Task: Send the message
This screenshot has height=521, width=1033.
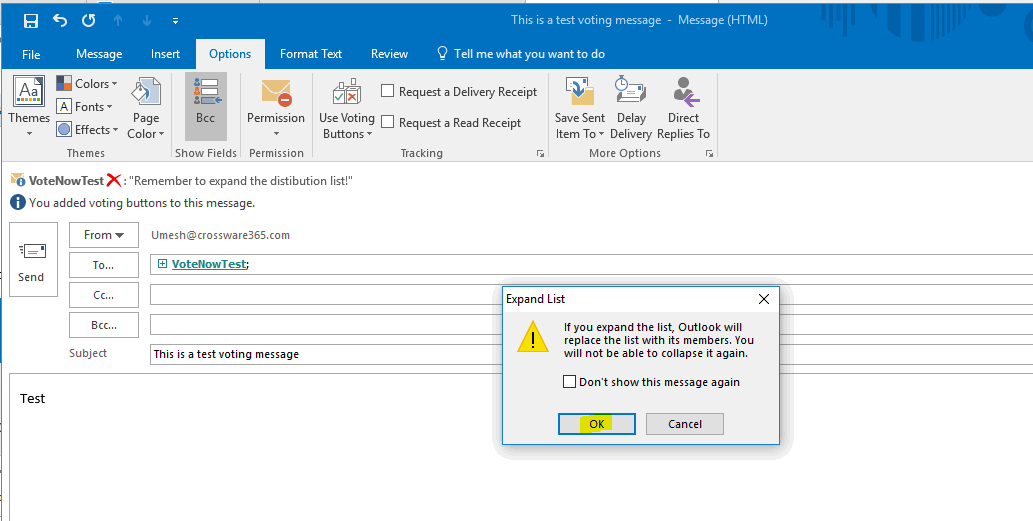Action: (x=32, y=260)
